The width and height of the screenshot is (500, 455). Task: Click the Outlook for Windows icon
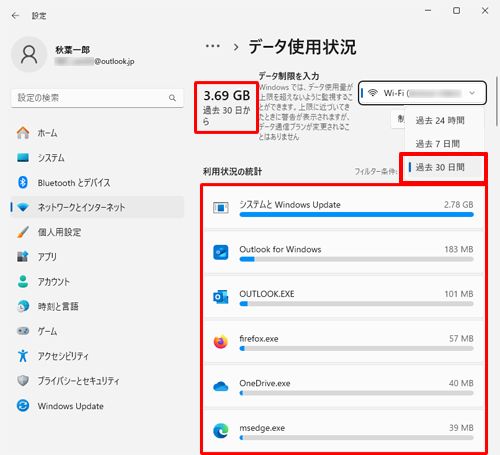click(221, 252)
